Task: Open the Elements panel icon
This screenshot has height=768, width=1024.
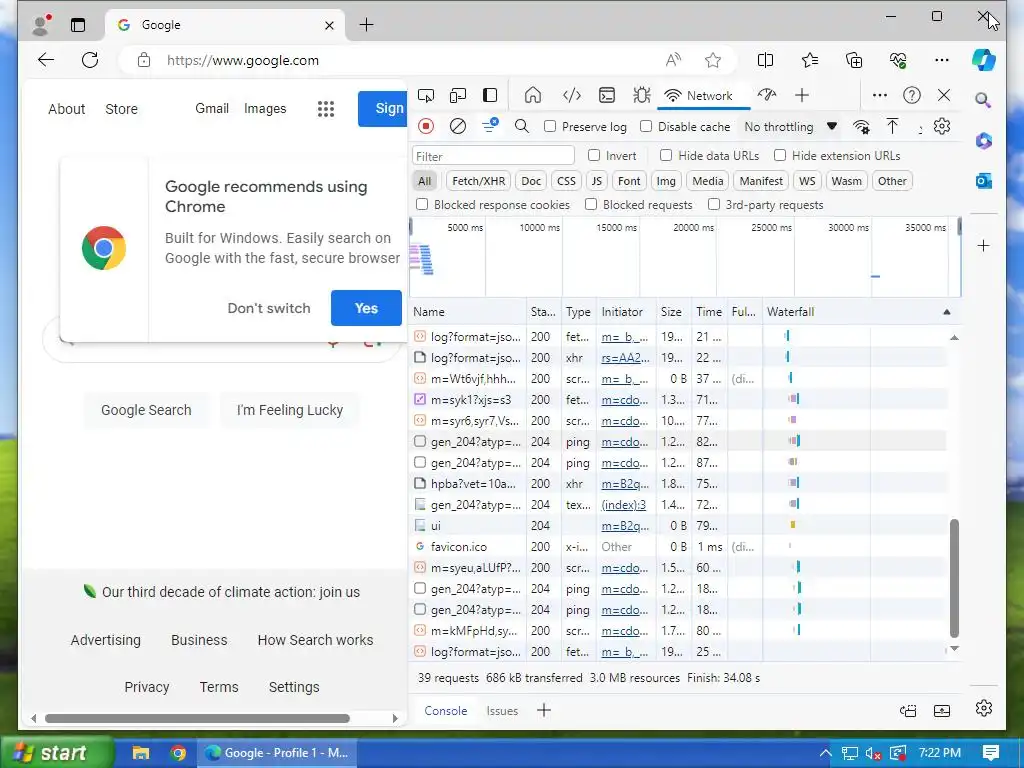Action: [x=571, y=95]
